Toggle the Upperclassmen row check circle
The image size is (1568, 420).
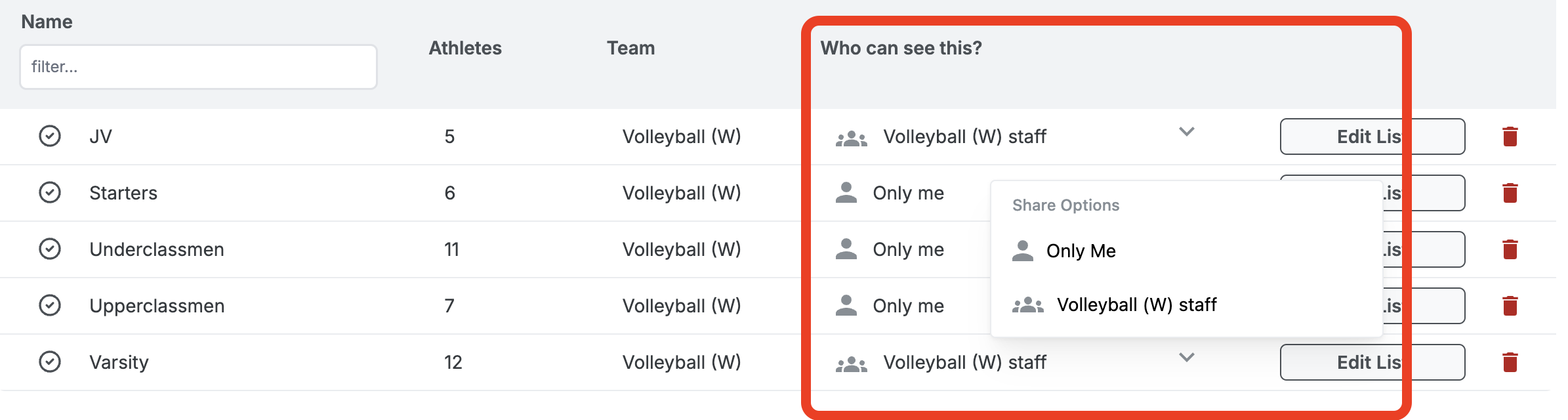point(50,305)
